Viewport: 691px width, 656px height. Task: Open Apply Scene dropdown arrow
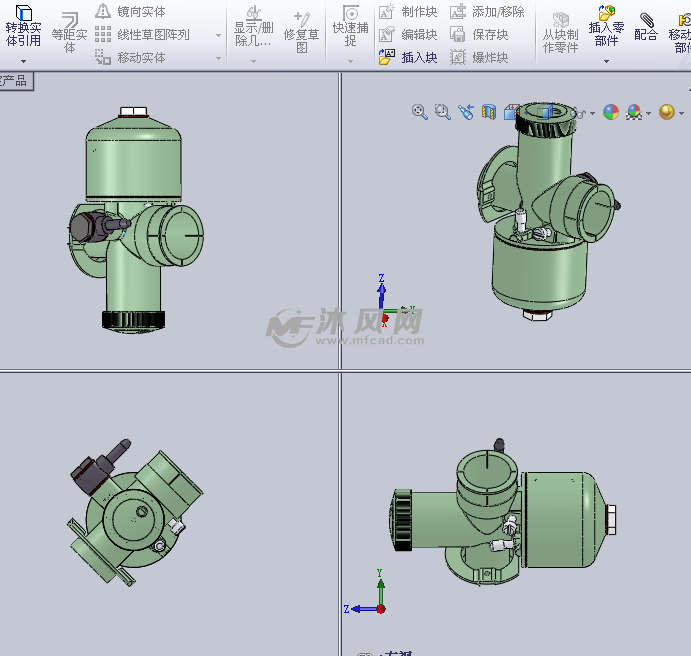[649, 113]
